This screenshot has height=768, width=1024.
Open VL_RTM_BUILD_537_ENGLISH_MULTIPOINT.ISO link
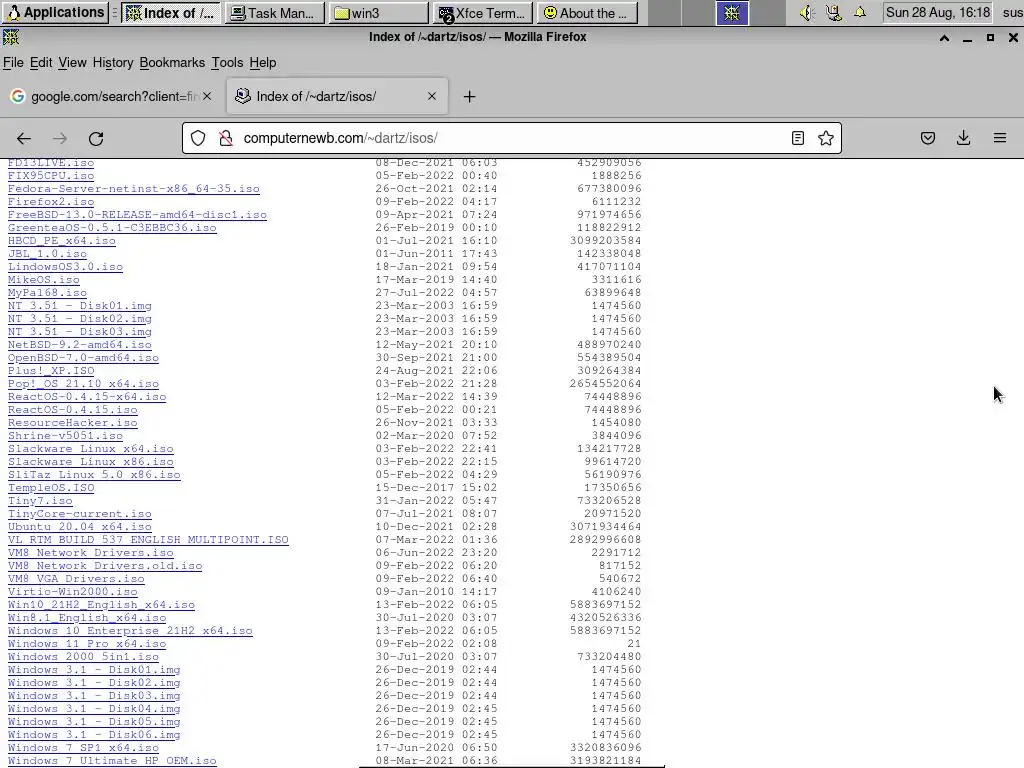pos(148,540)
